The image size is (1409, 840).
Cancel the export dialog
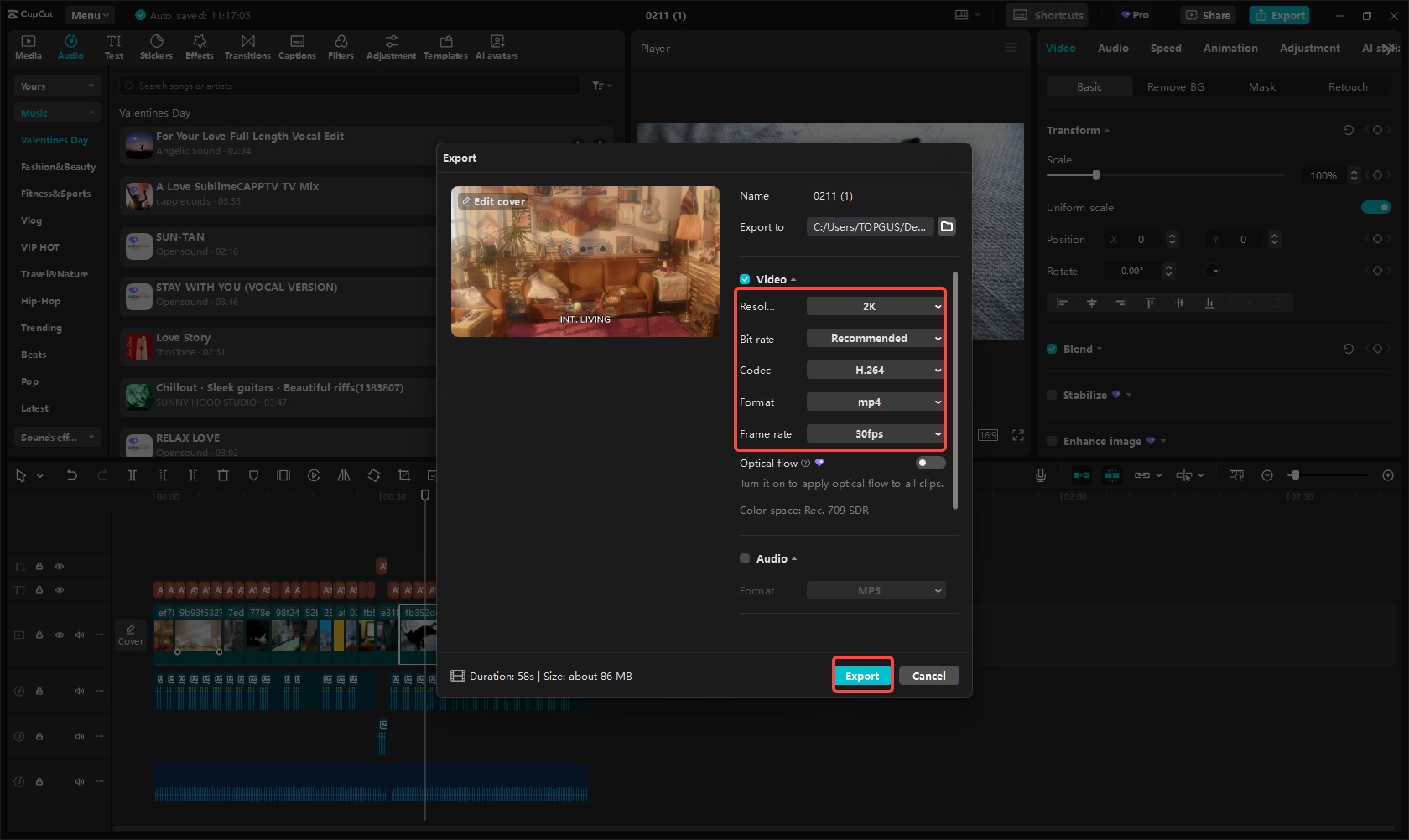point(928,675)
